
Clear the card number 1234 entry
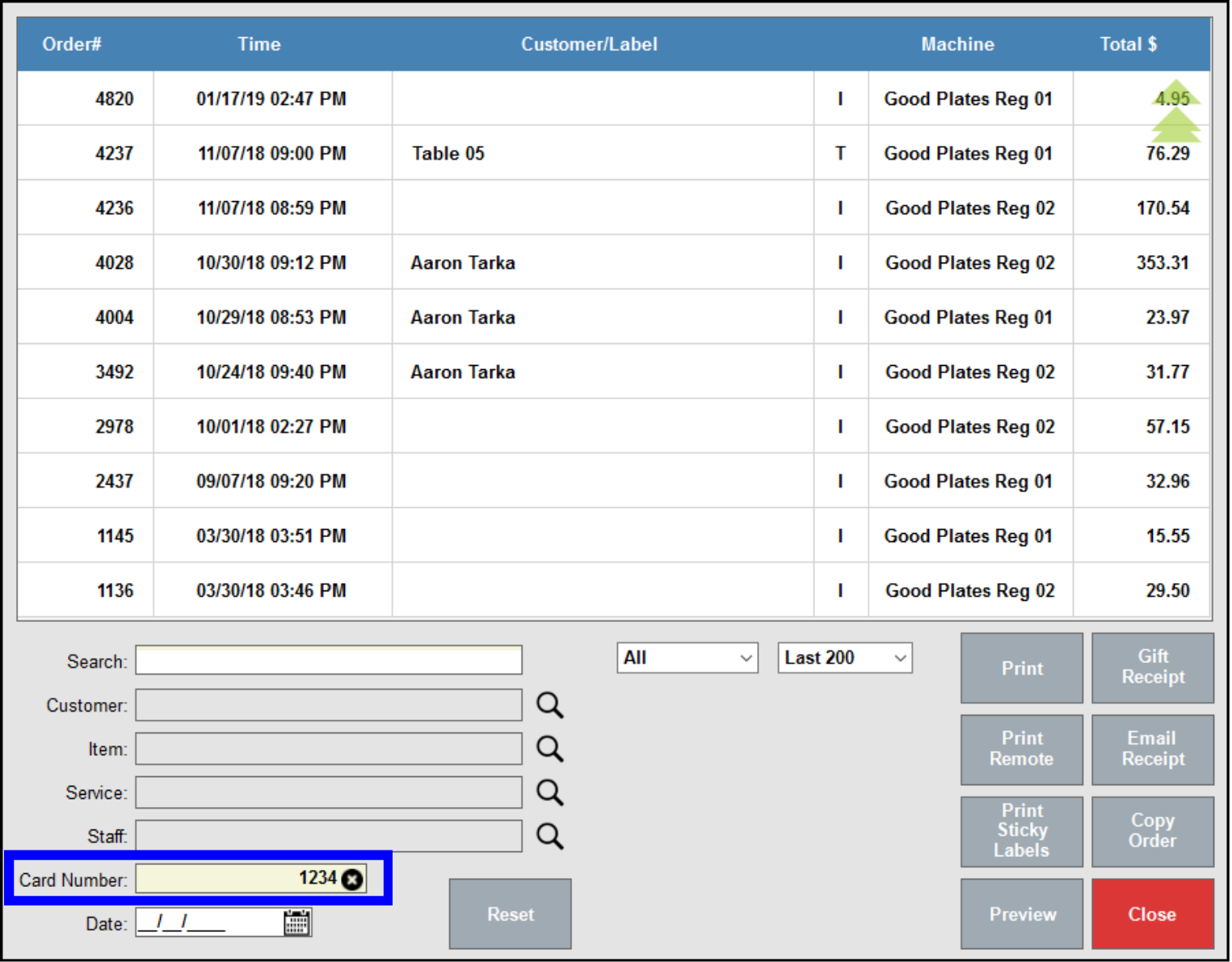point(352,879)
